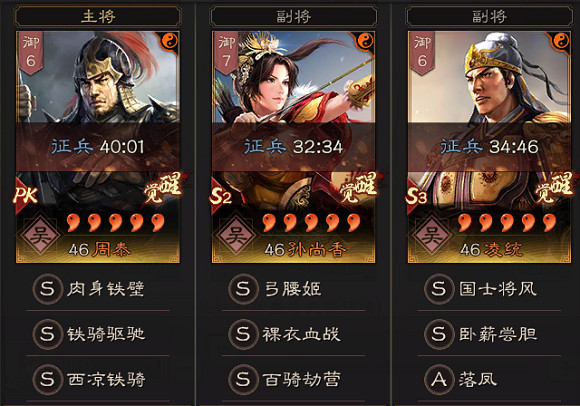Tap the 吴 faction emblem on 凌统's card
Viewport: 580px width, 406px height.
432,235
